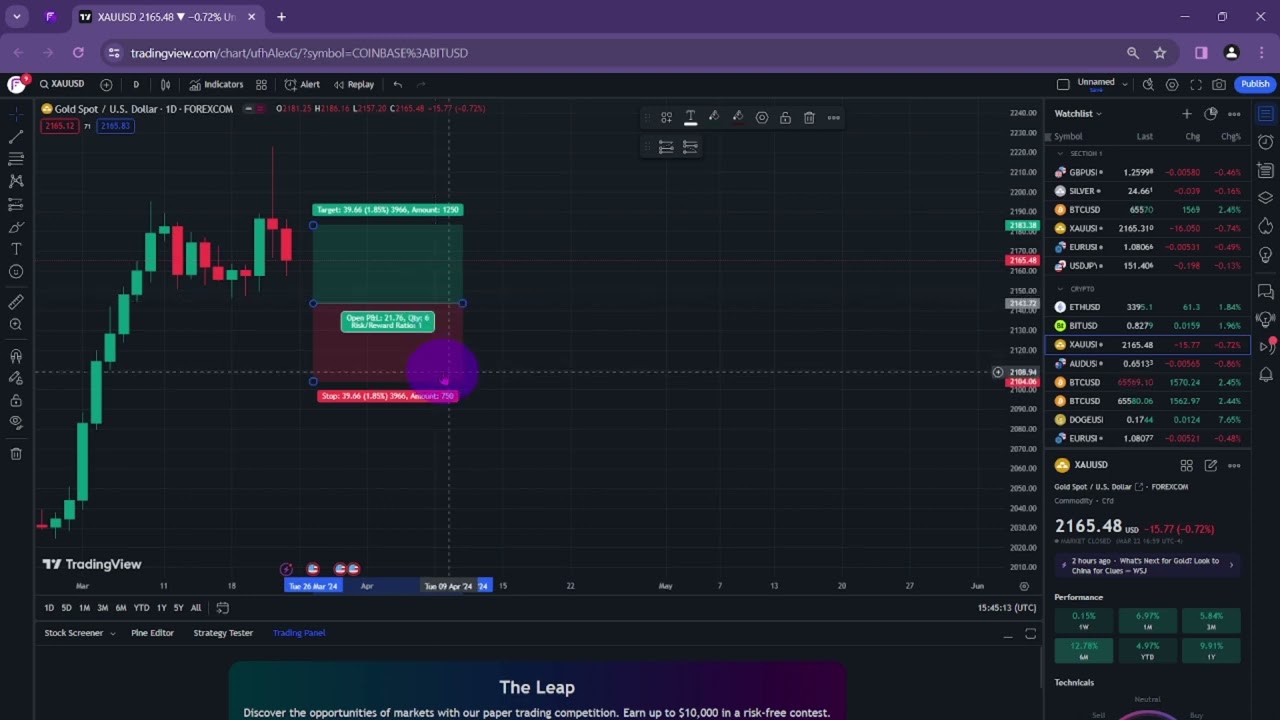This screenshot has height=720, width=1280.
Task: Open the Pine Editor tab
Action: pyautogui.click(x=152, y=633)
